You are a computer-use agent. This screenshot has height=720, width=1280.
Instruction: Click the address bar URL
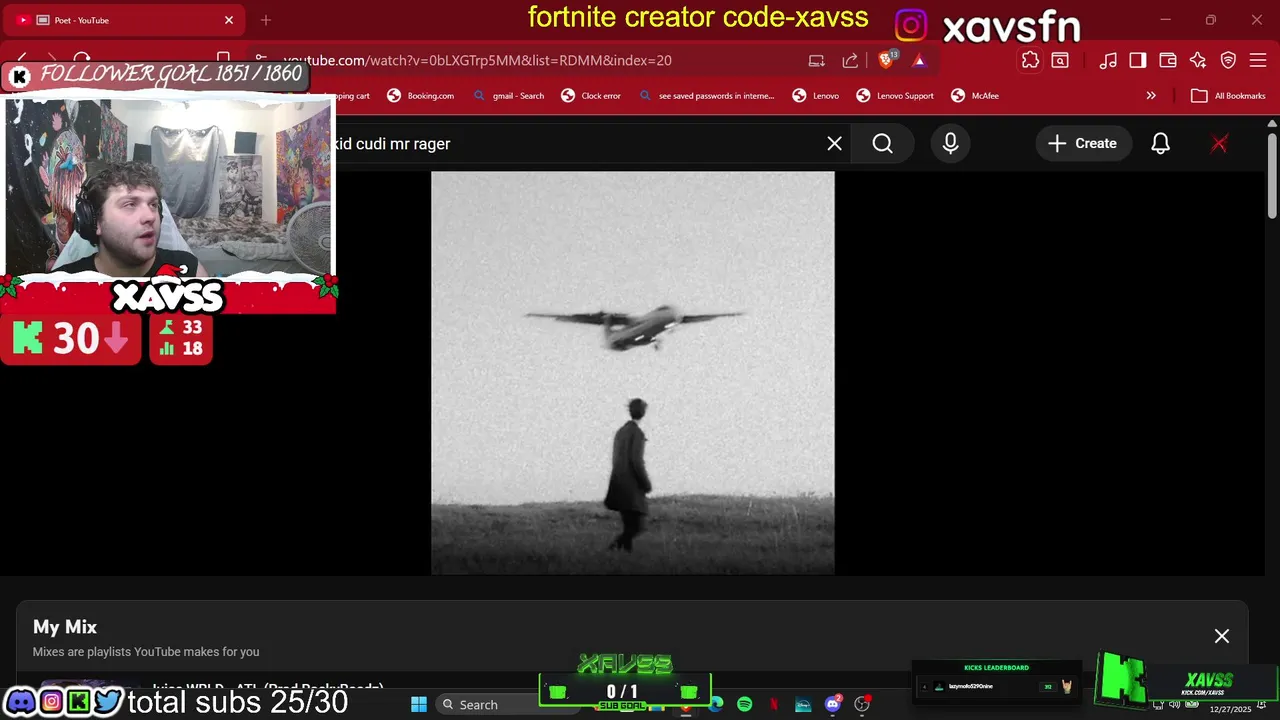point(477,61)
